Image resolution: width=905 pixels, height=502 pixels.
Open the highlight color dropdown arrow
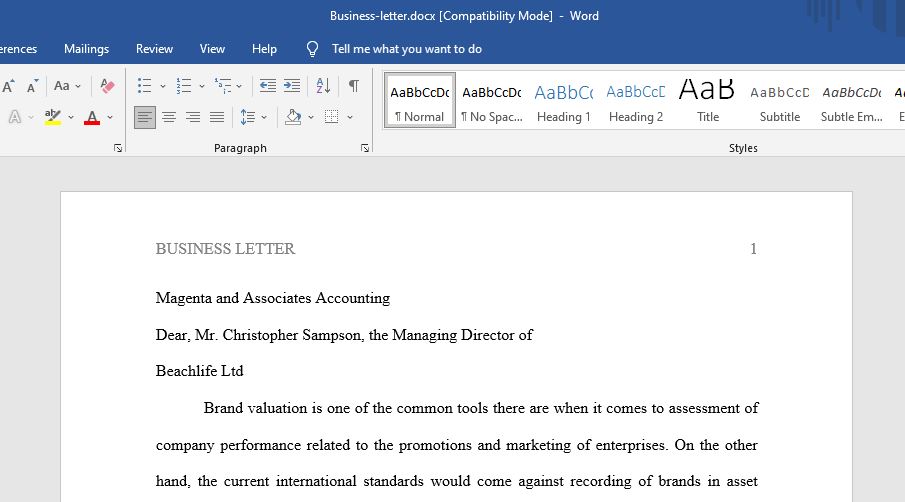tap(70, 118)
